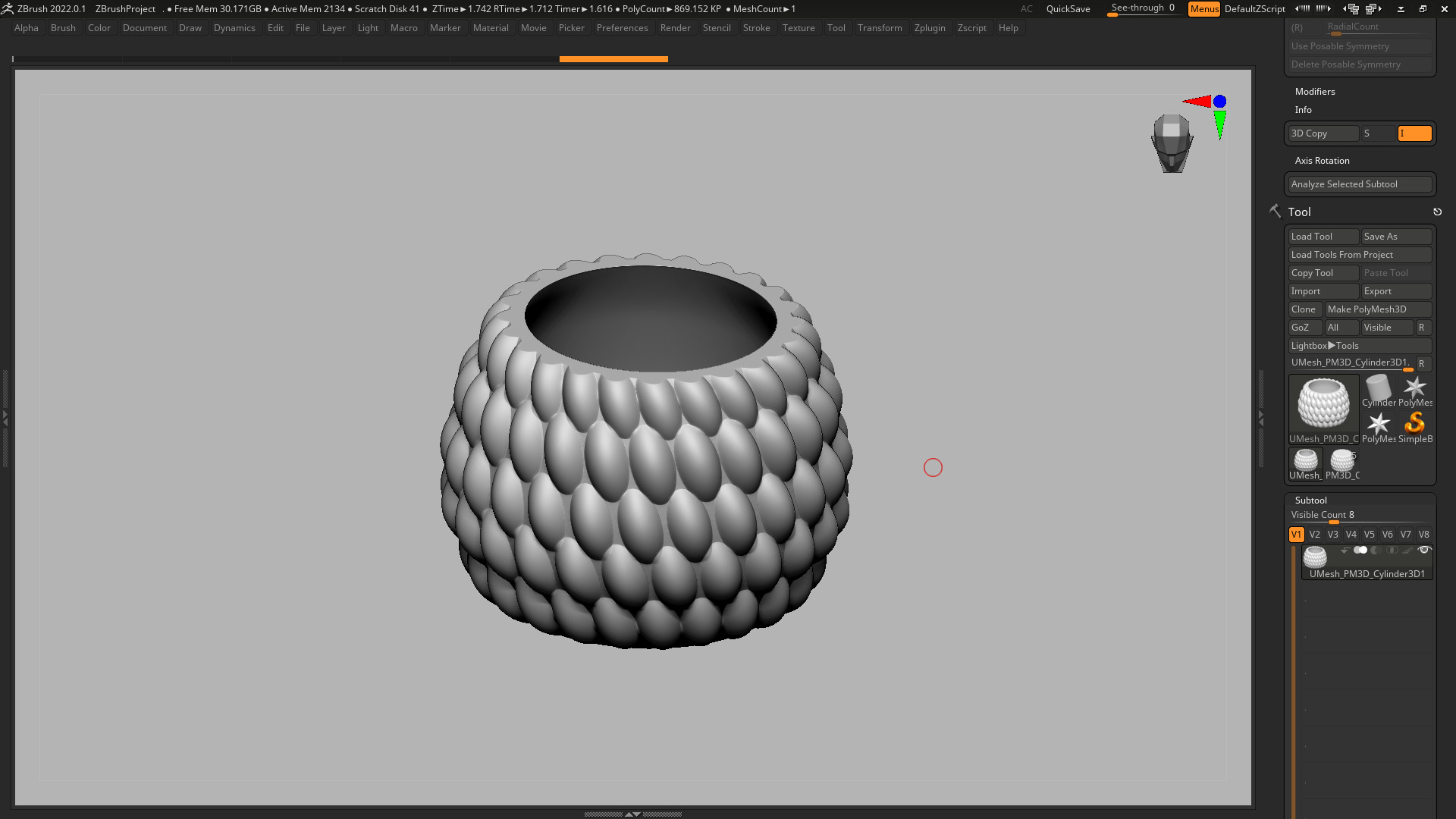Toggle the orange I button beside 3D Copy

tap(1415, 133)
